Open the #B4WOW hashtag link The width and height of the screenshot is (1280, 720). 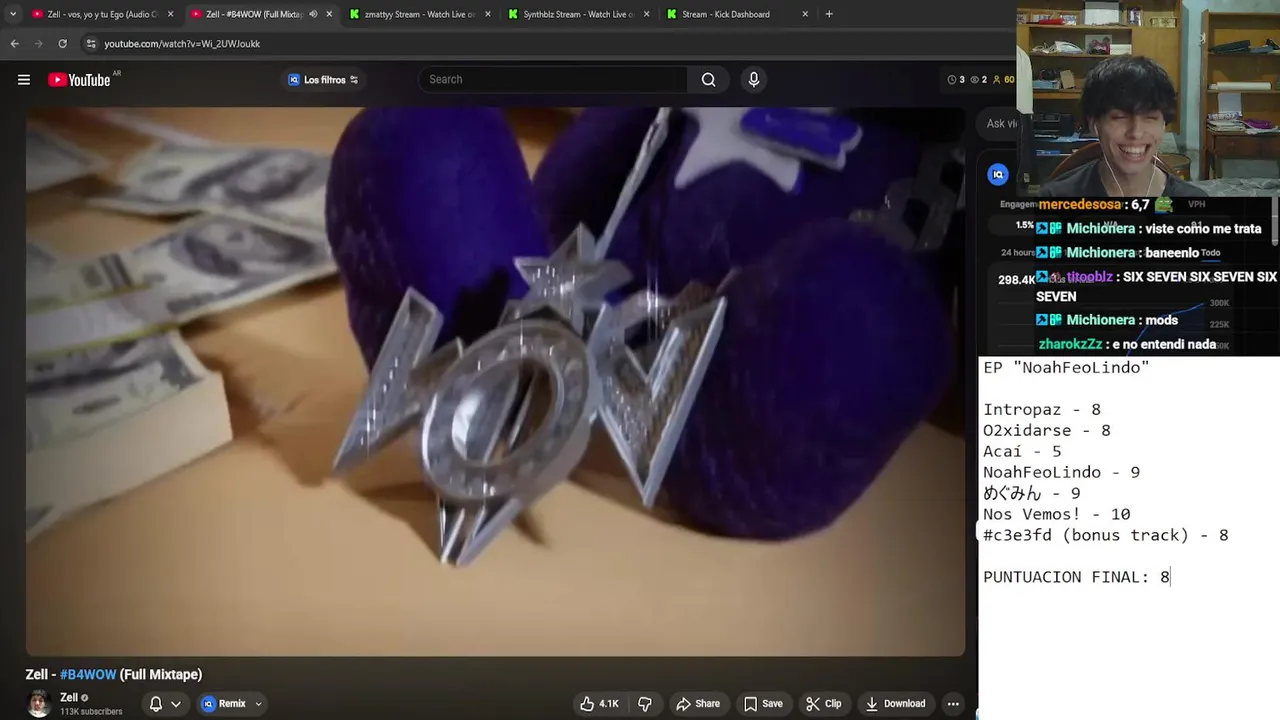88,675
